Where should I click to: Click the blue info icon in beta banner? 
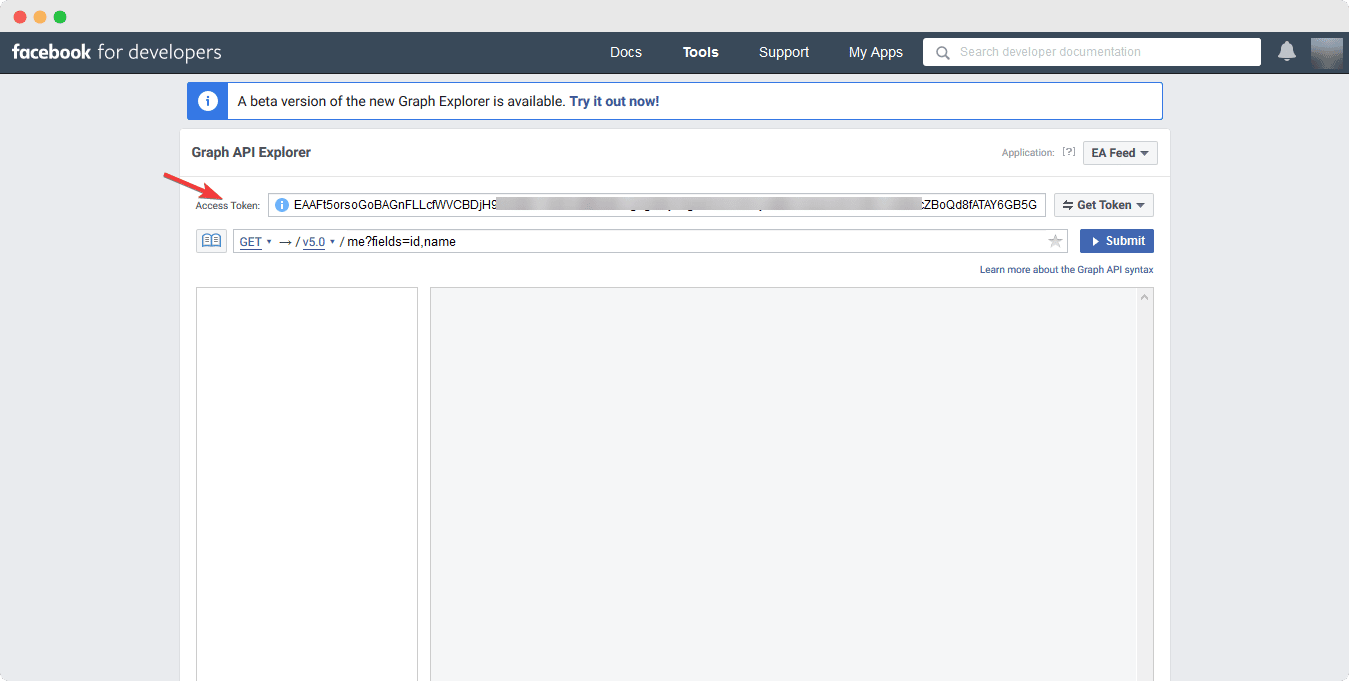tap(208, 101)
